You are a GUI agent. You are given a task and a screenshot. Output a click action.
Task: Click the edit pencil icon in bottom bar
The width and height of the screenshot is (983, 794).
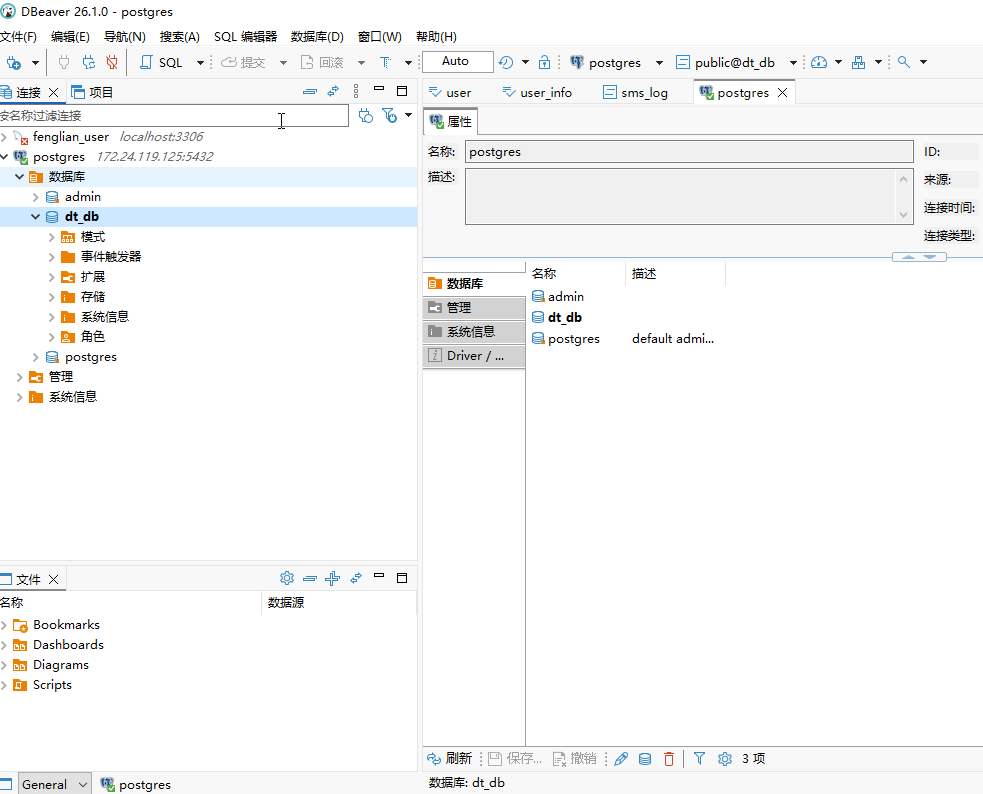click(621, 759)
